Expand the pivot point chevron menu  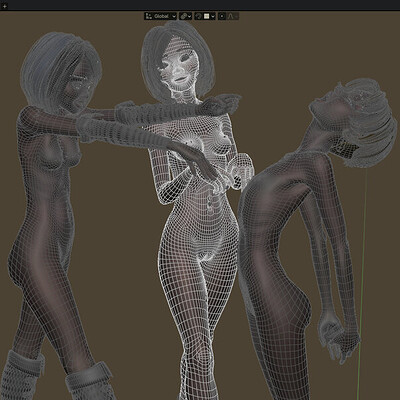[x=189, y=16]
